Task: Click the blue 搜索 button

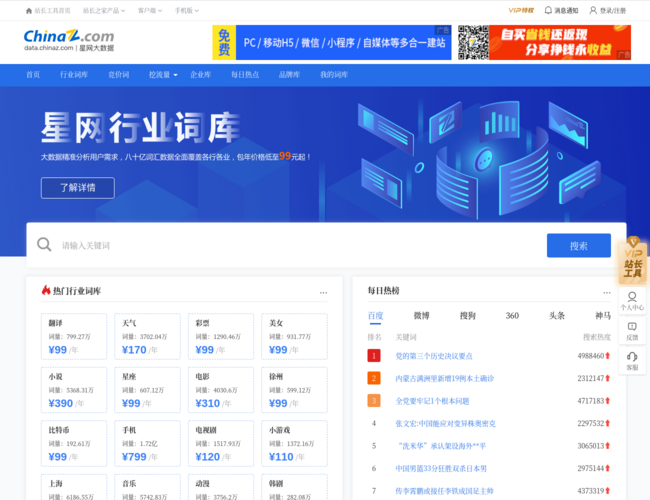Action: (x=578, y=245)
